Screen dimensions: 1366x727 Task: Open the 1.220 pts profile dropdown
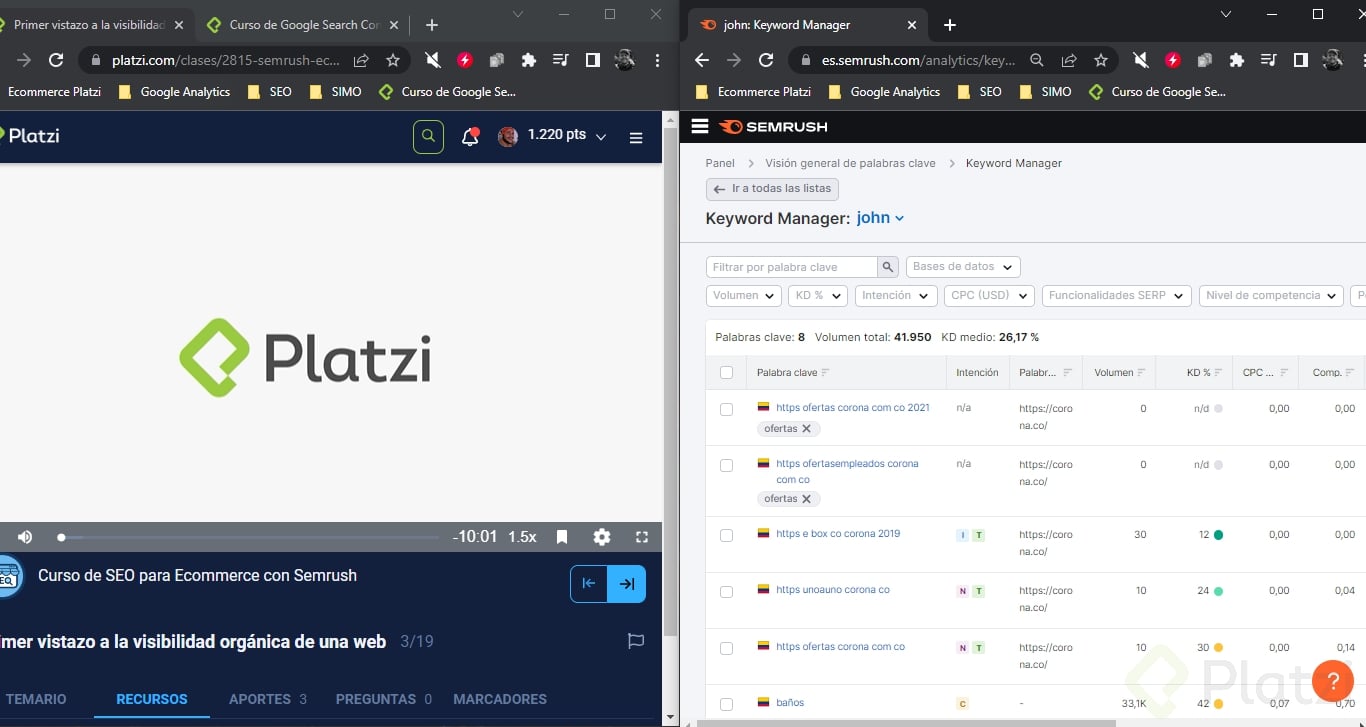coord(567,135)
